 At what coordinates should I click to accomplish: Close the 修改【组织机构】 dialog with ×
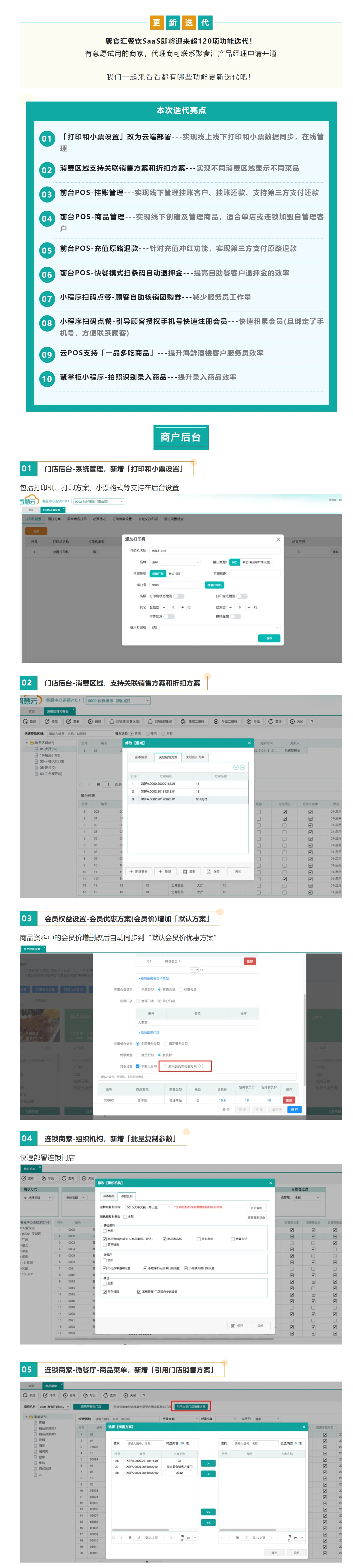271,1183
